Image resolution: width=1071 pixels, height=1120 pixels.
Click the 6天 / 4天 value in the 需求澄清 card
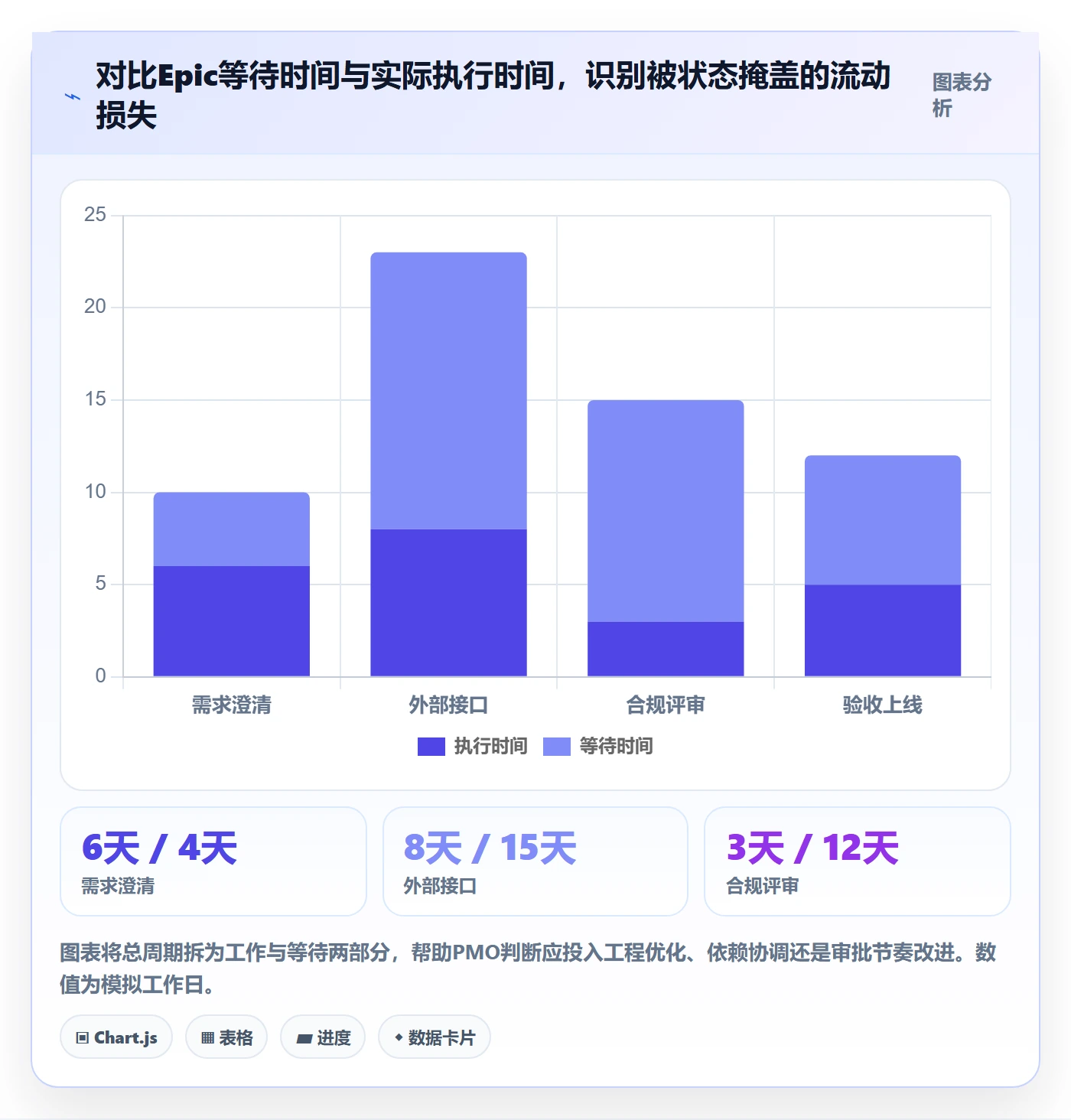point(159,848)
